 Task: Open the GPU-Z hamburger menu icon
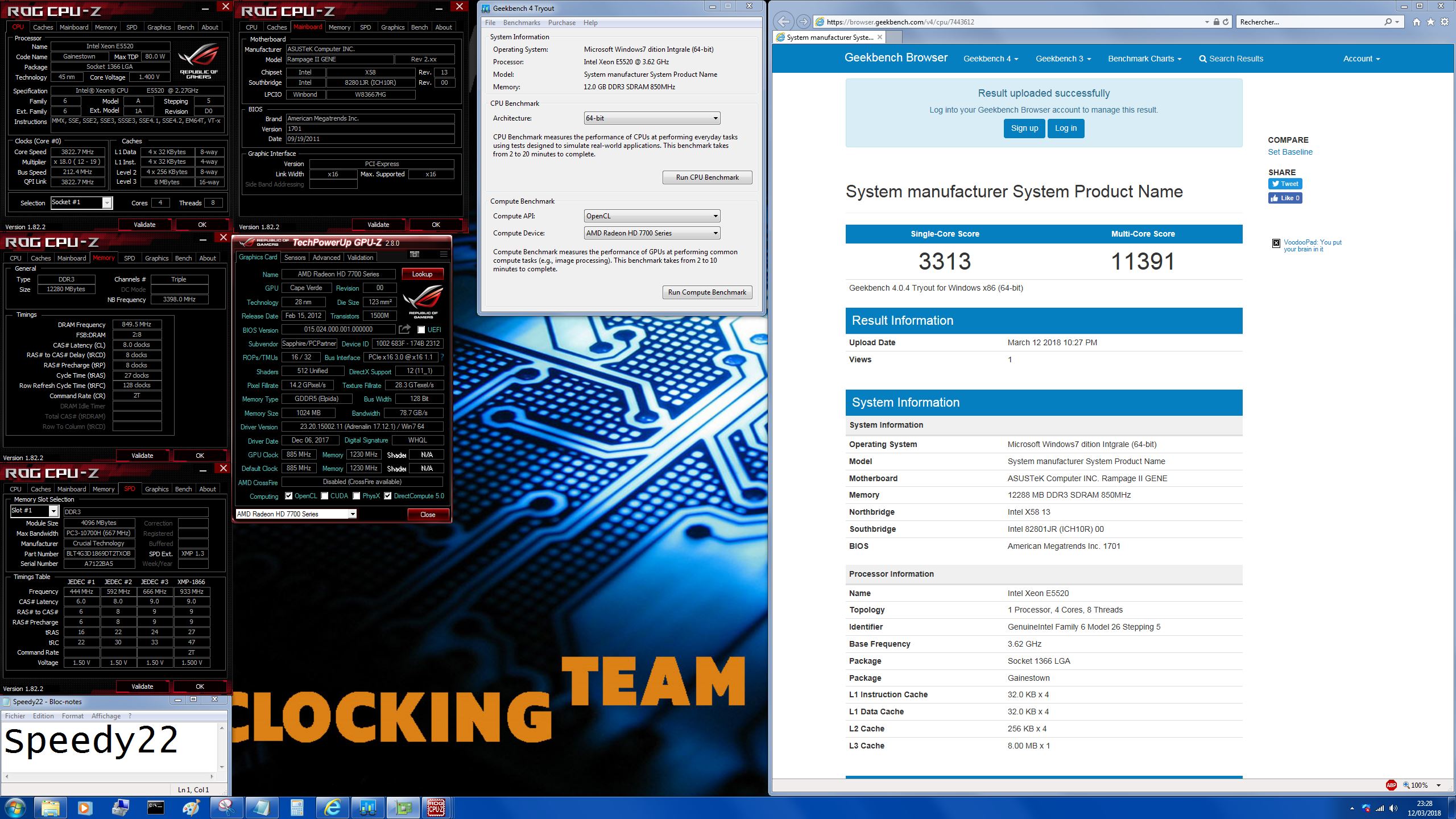(x=443, y=254)
